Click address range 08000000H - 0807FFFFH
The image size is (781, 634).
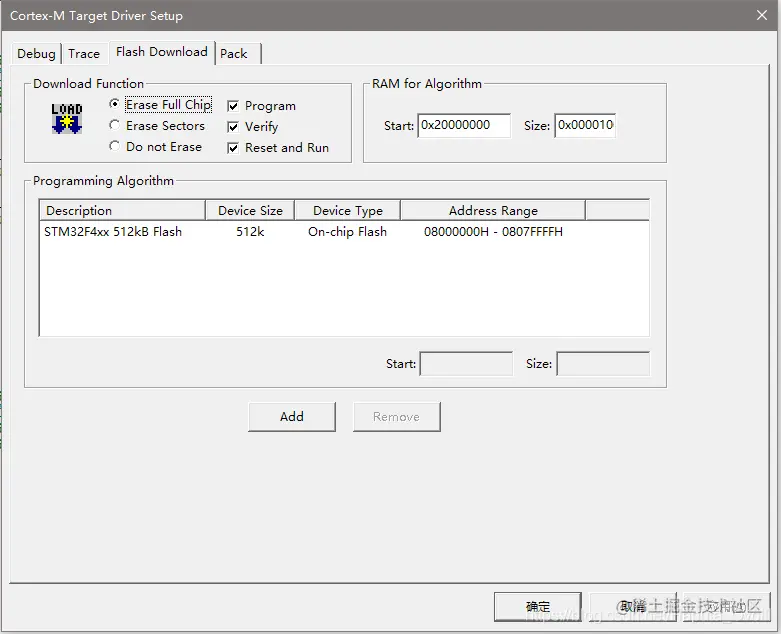point(493,232)
